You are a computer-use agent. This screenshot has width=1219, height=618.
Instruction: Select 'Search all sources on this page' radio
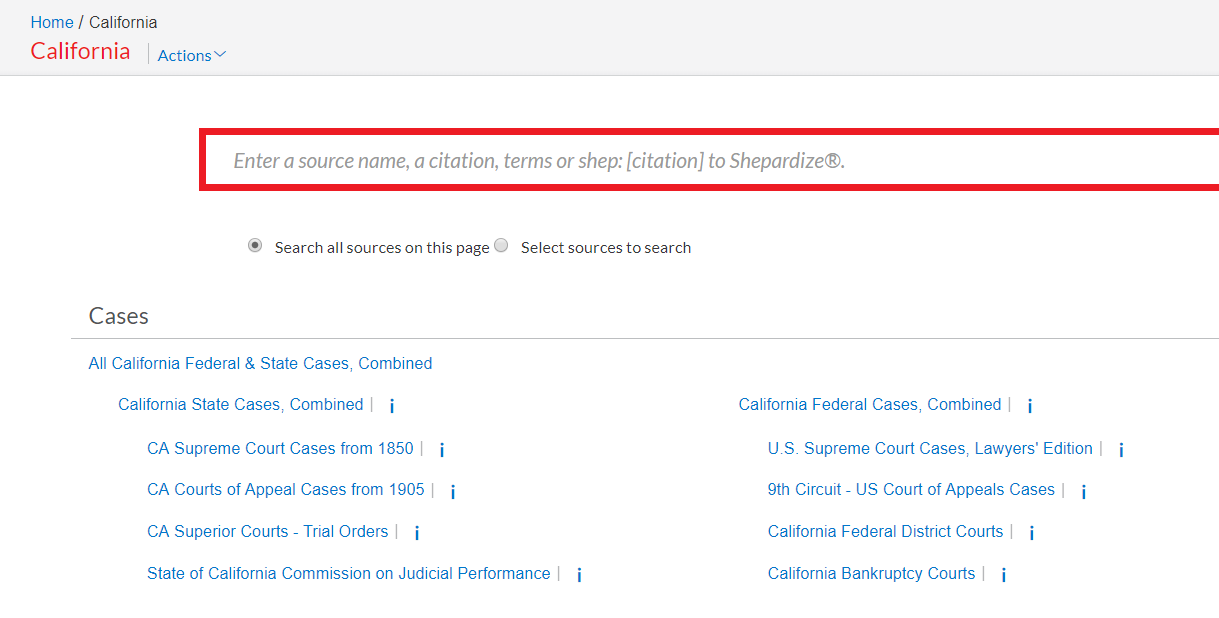pyautogui.click(x=255, y=245)
